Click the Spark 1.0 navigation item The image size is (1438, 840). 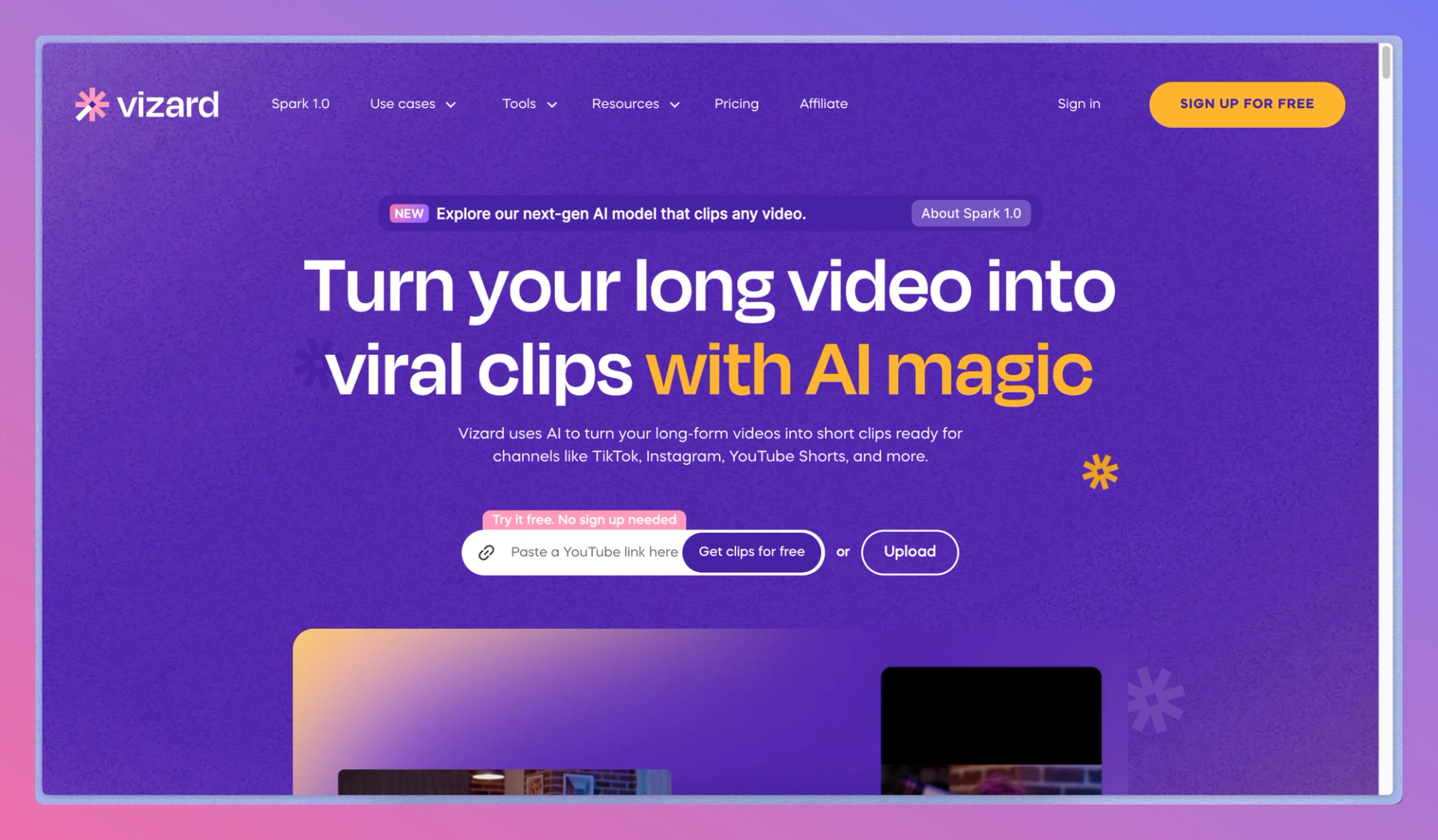300,104
